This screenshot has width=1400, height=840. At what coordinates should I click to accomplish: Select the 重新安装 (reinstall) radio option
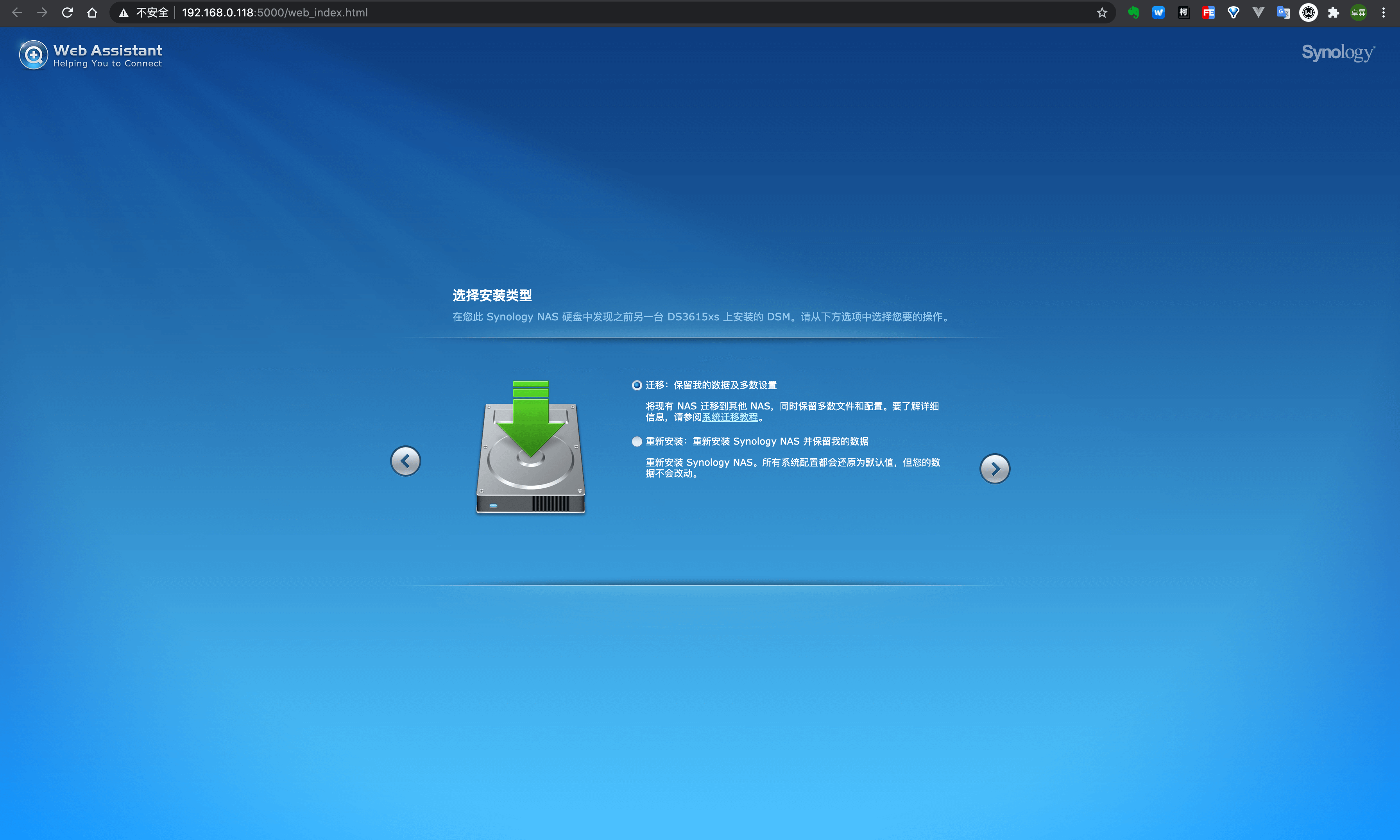pos(637,441)
